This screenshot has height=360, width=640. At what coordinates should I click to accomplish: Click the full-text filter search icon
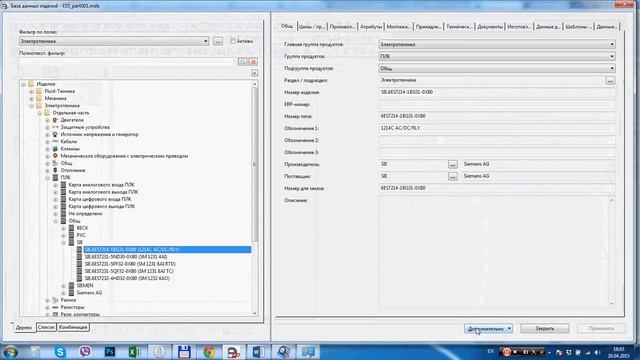pos(242,62)
